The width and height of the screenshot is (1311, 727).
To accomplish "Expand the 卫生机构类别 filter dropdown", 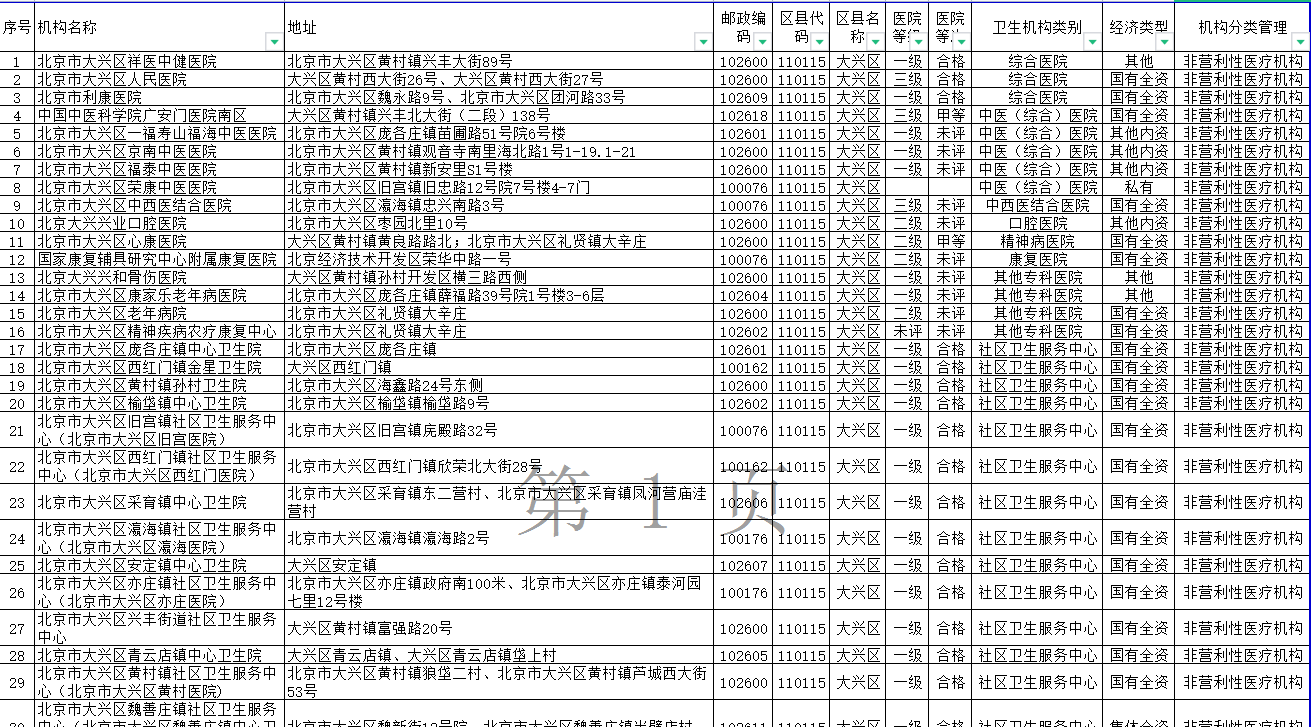I will point(1093,42).
